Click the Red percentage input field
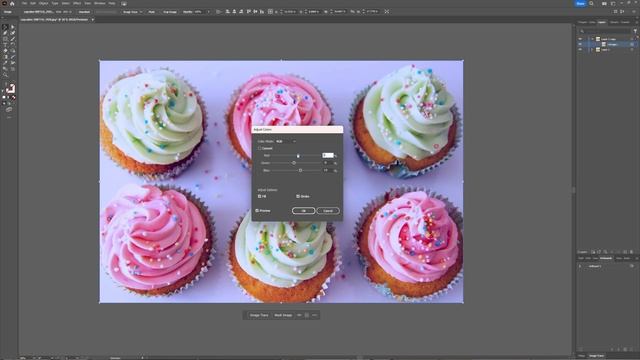 point(328,156)
